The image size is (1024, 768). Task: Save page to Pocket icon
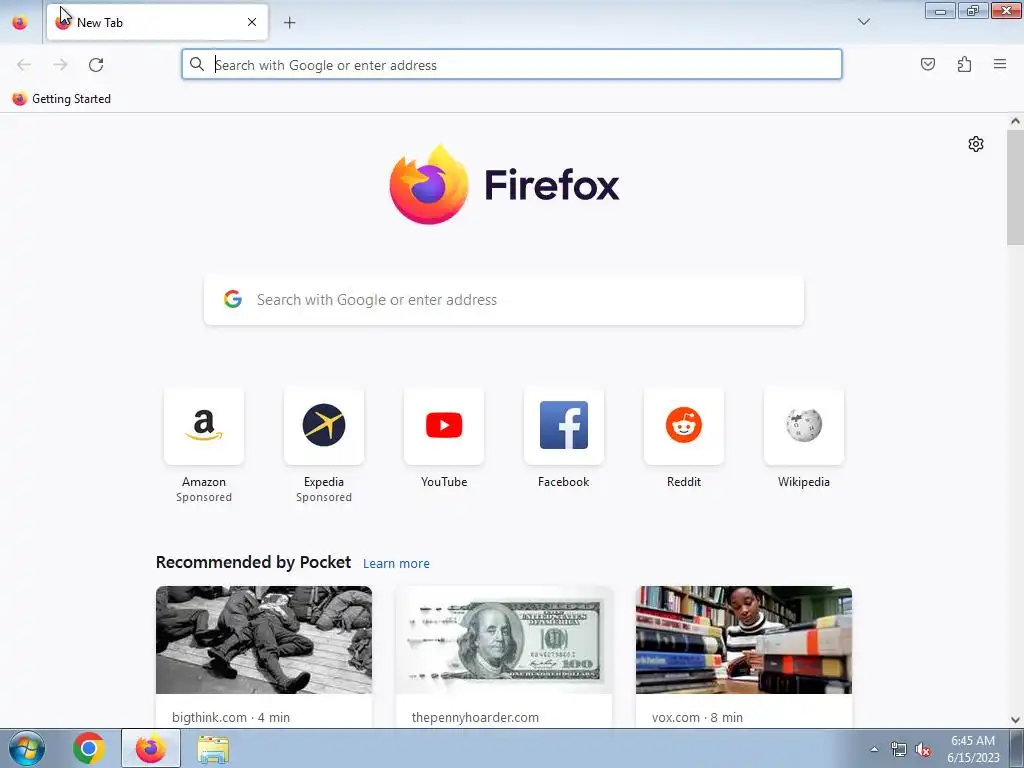click(927, 64)
